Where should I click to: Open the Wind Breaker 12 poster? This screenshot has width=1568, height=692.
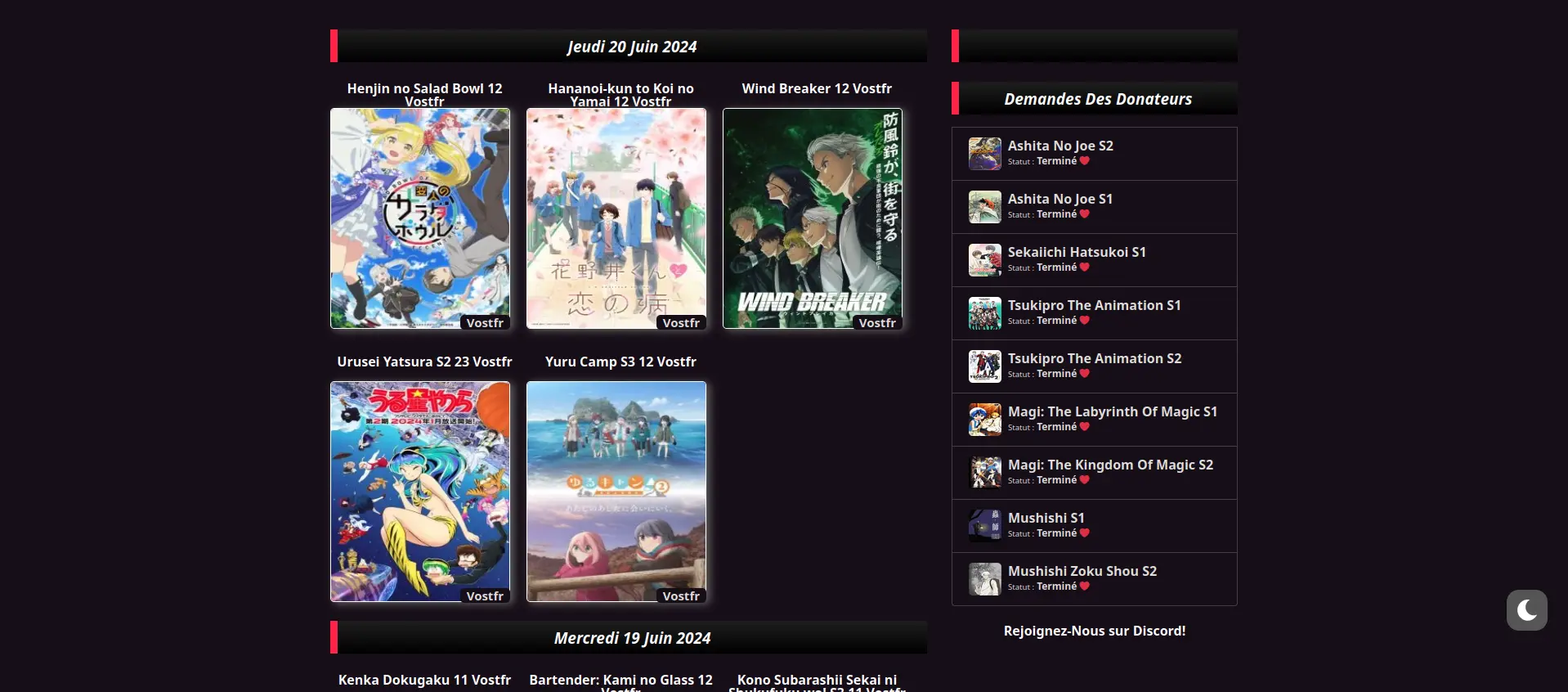(813, 218)
